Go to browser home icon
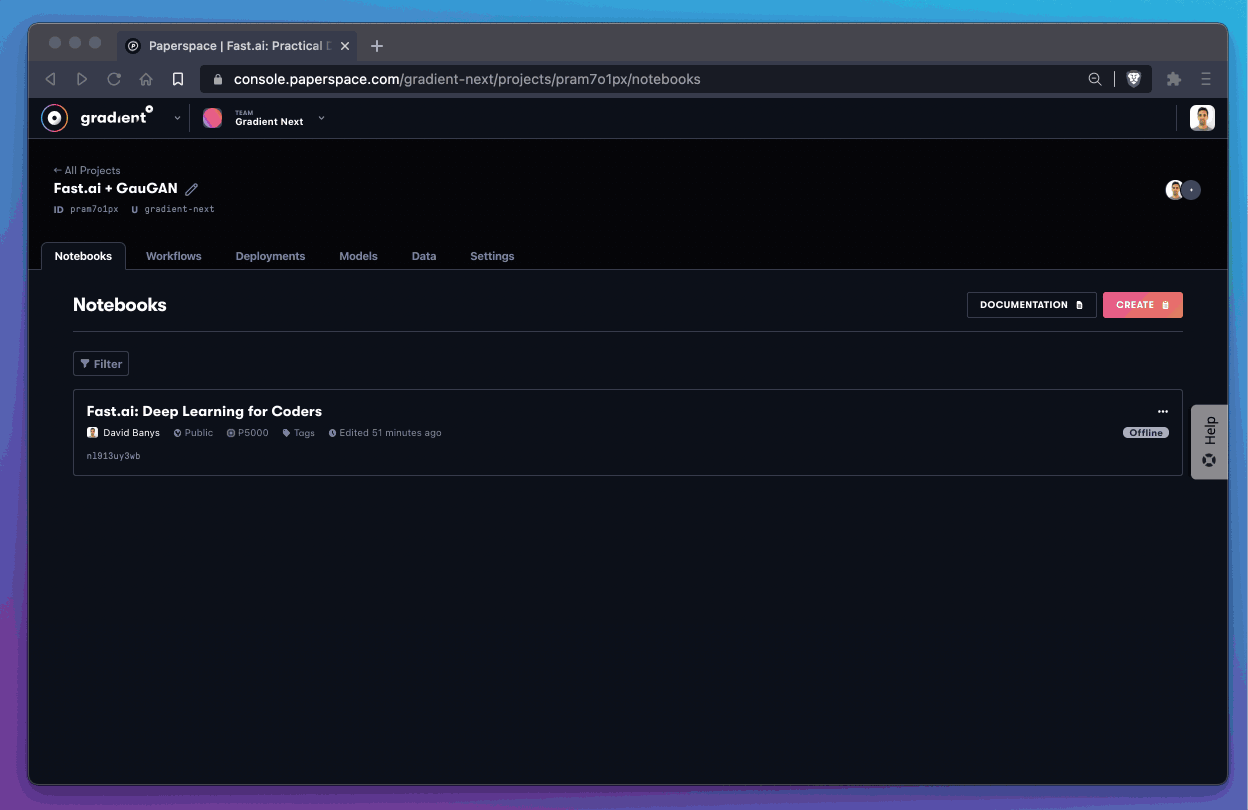The image size is (1248, 810). point(146,79)
